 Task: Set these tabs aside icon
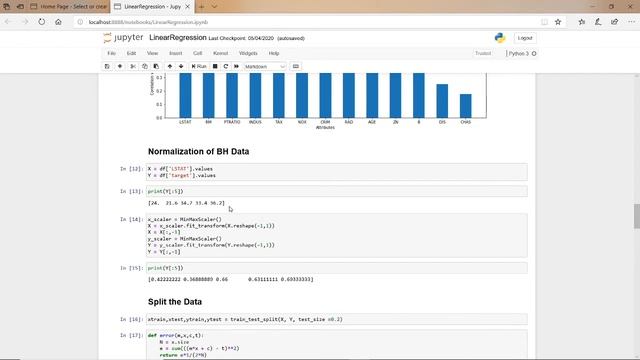(20, 7)
